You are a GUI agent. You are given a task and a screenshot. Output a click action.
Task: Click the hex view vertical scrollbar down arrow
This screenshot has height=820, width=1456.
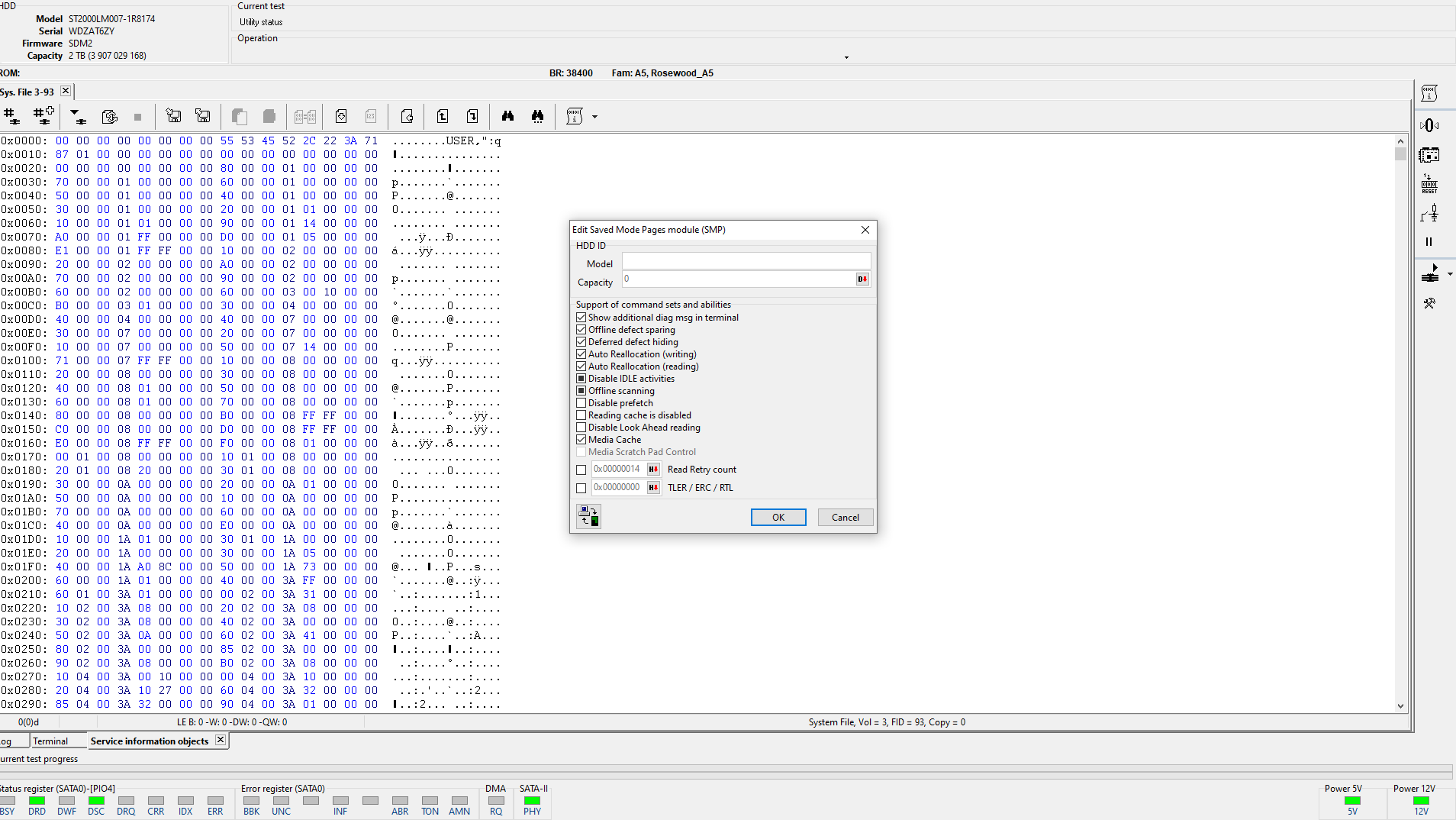click(1400, 706)
